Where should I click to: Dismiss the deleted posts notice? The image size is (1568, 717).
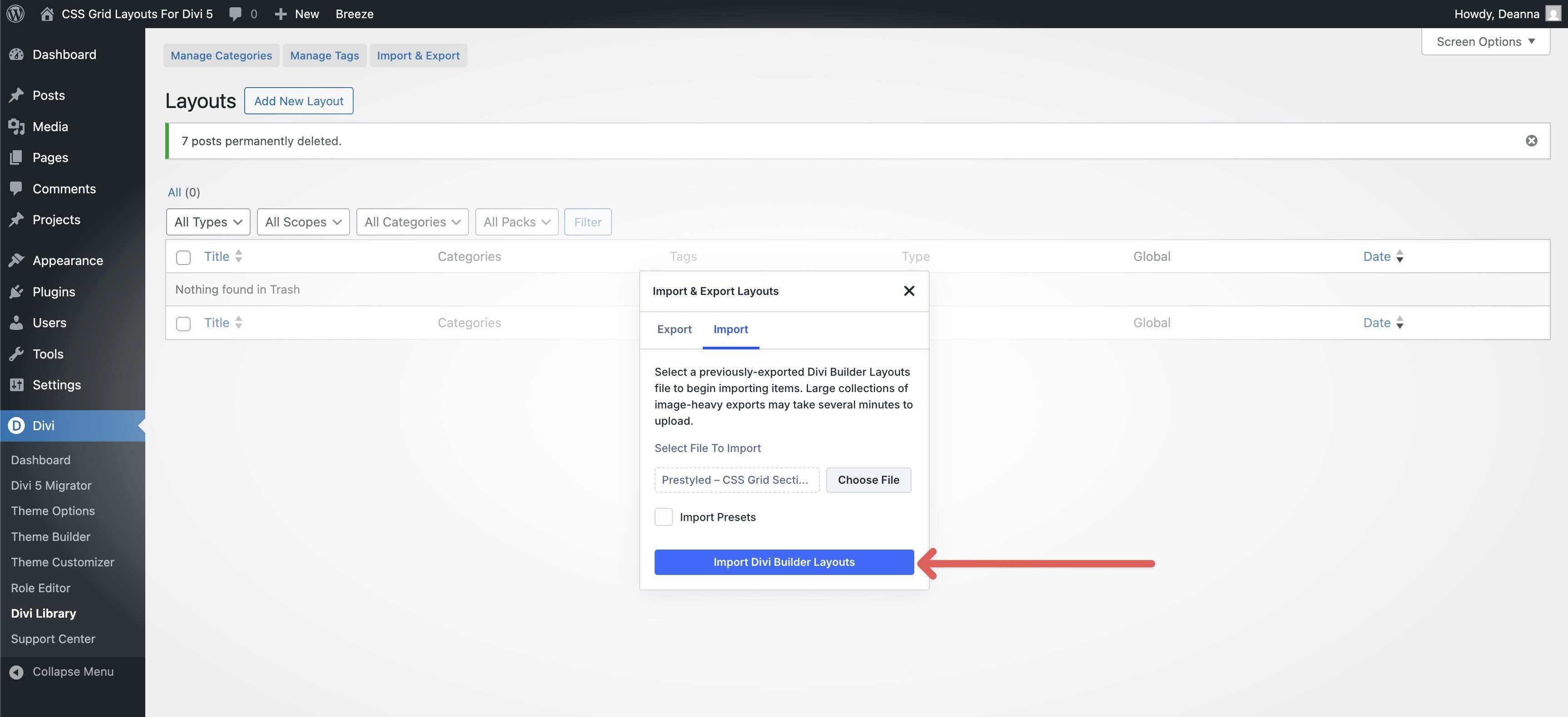click(1532, 141)
